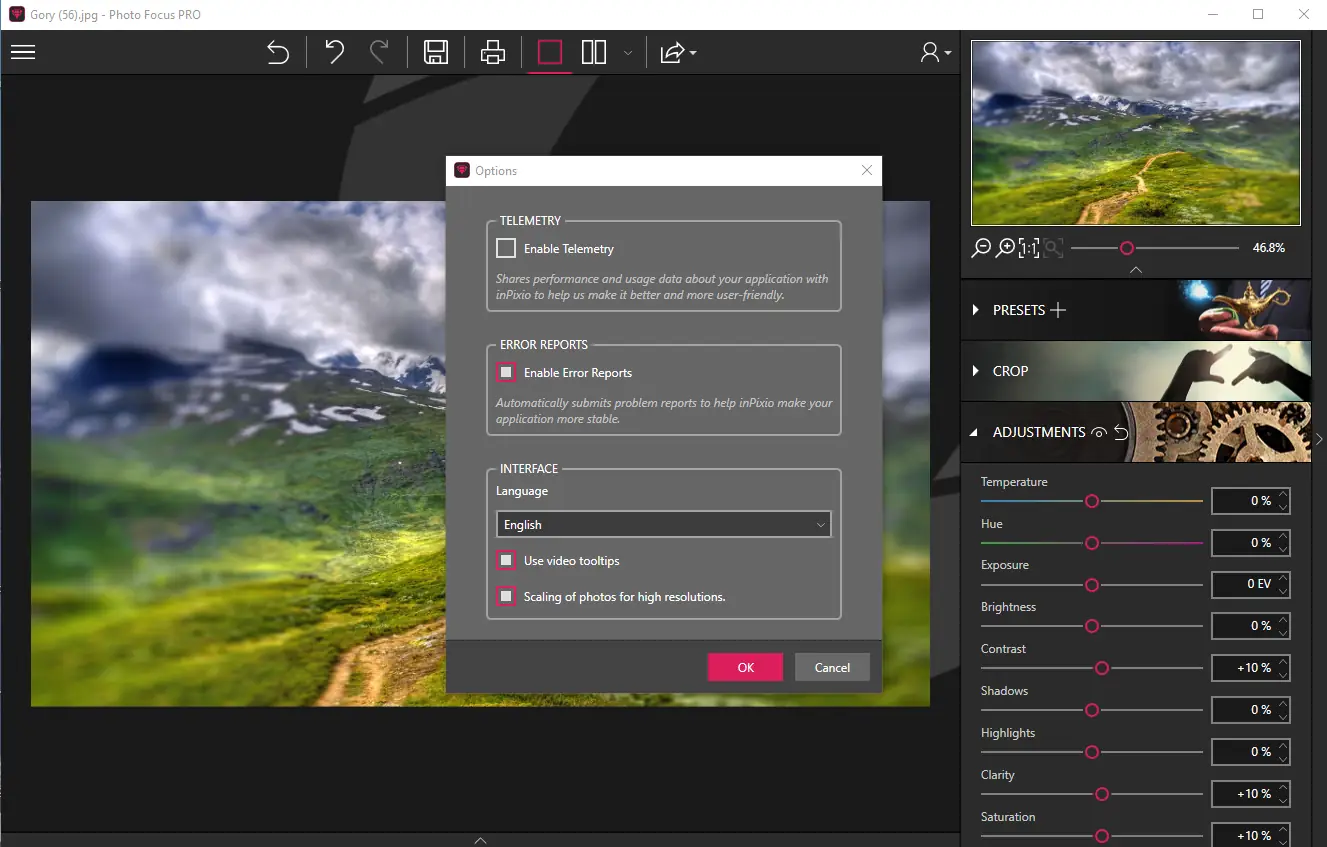Screen dimensions: 1327x847
Task: Open the user account menu
Action: [x=935, y=52]
